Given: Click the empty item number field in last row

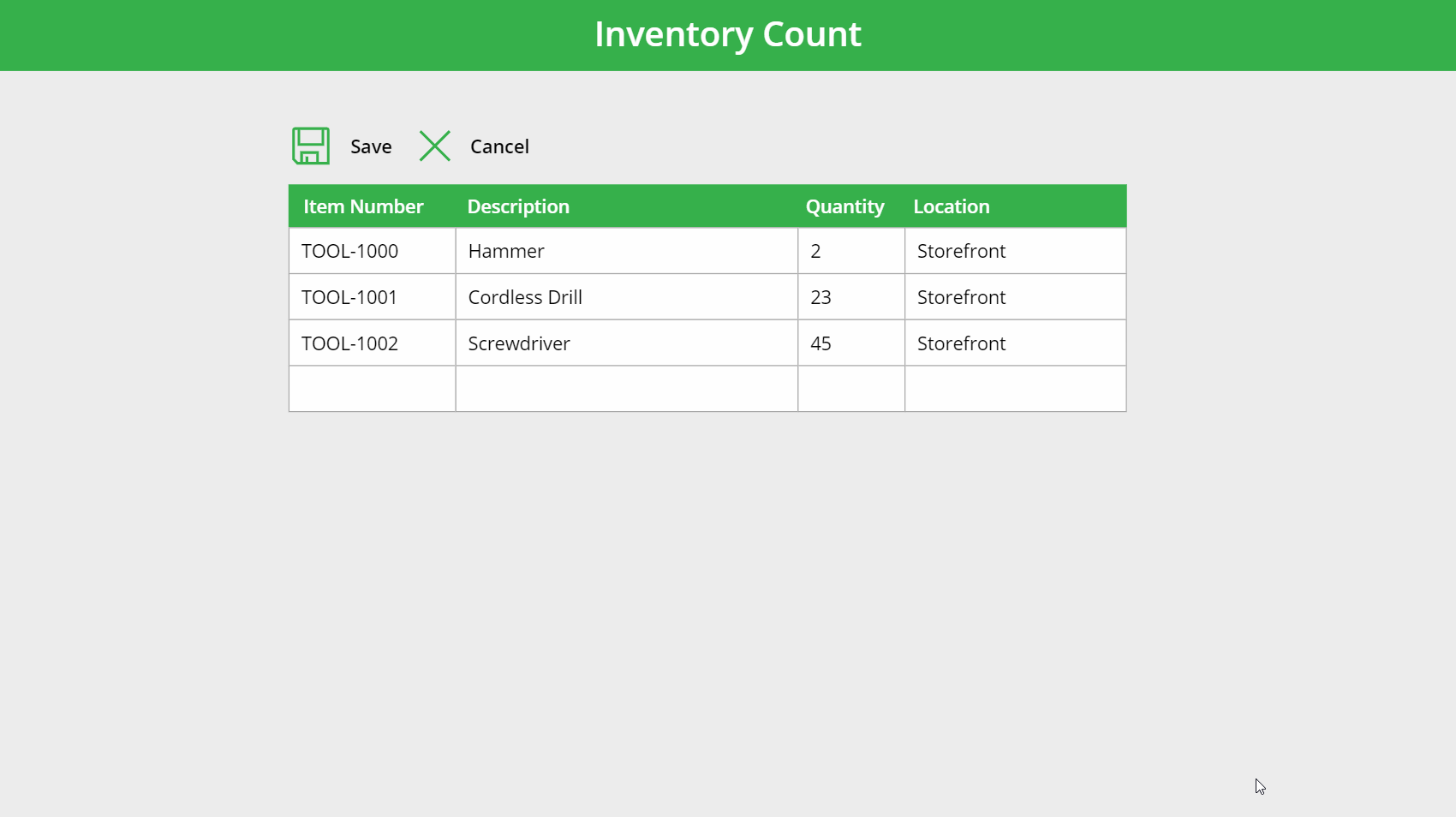Looking at the screenshot, I should tap(372, 389).
